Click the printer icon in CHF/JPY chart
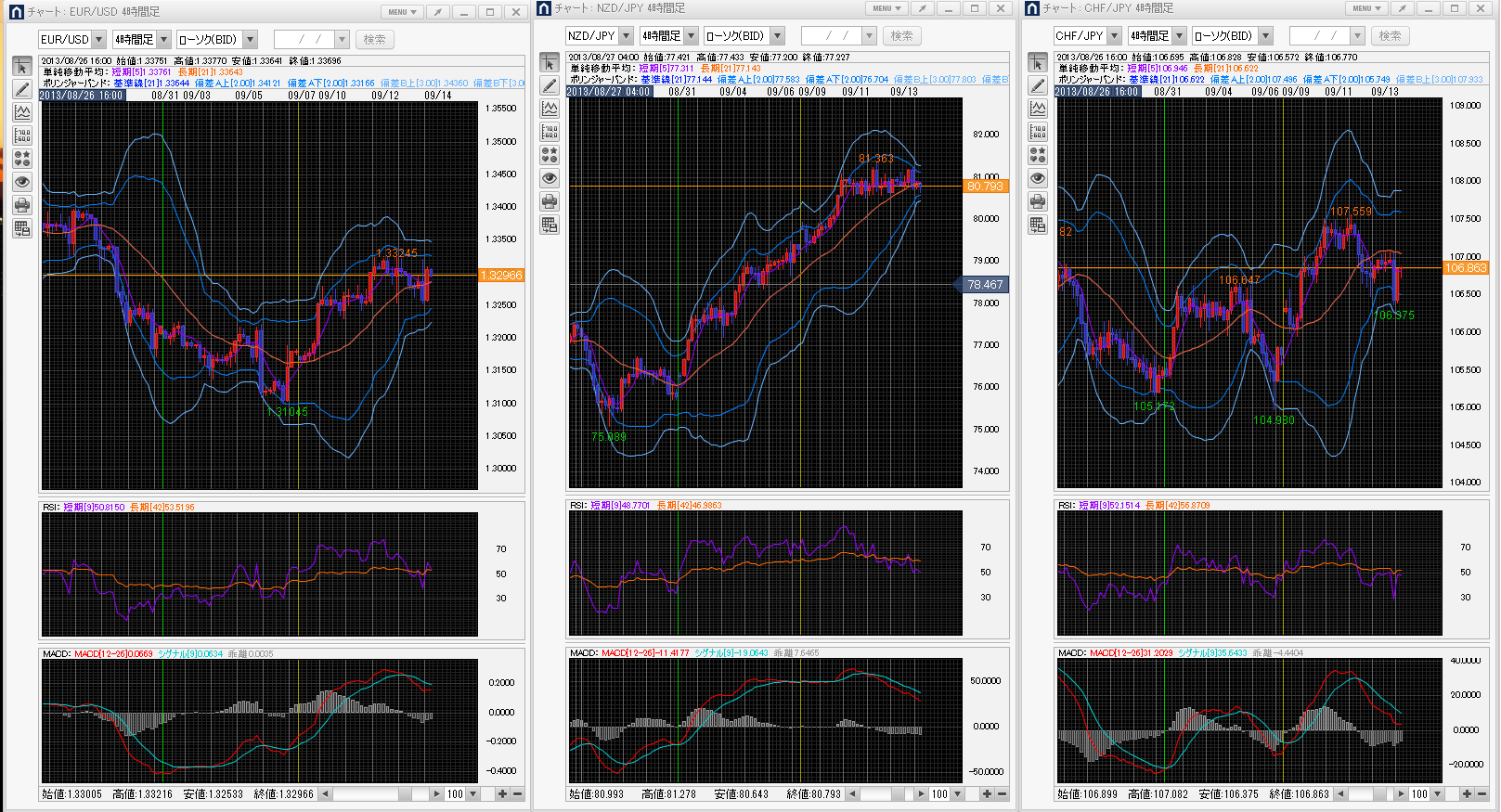This screenshot has width=1501, height=812. point(1038,201)
